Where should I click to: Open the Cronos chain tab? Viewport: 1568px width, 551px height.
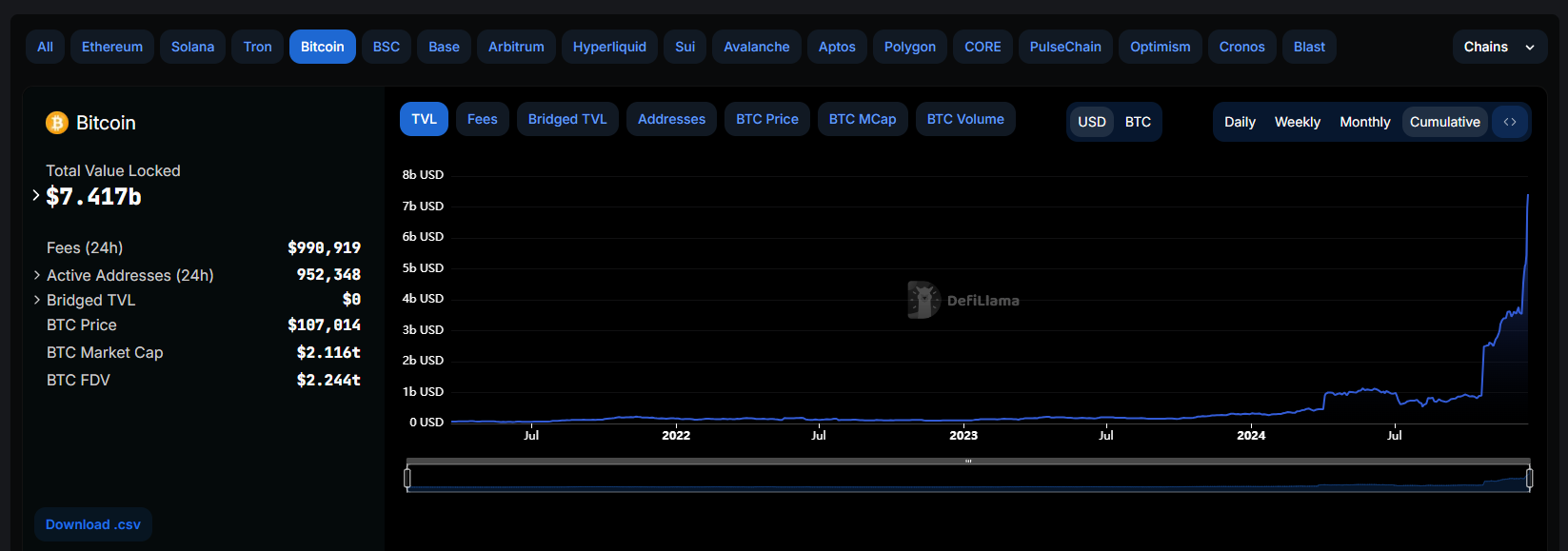click(1241, 47)
